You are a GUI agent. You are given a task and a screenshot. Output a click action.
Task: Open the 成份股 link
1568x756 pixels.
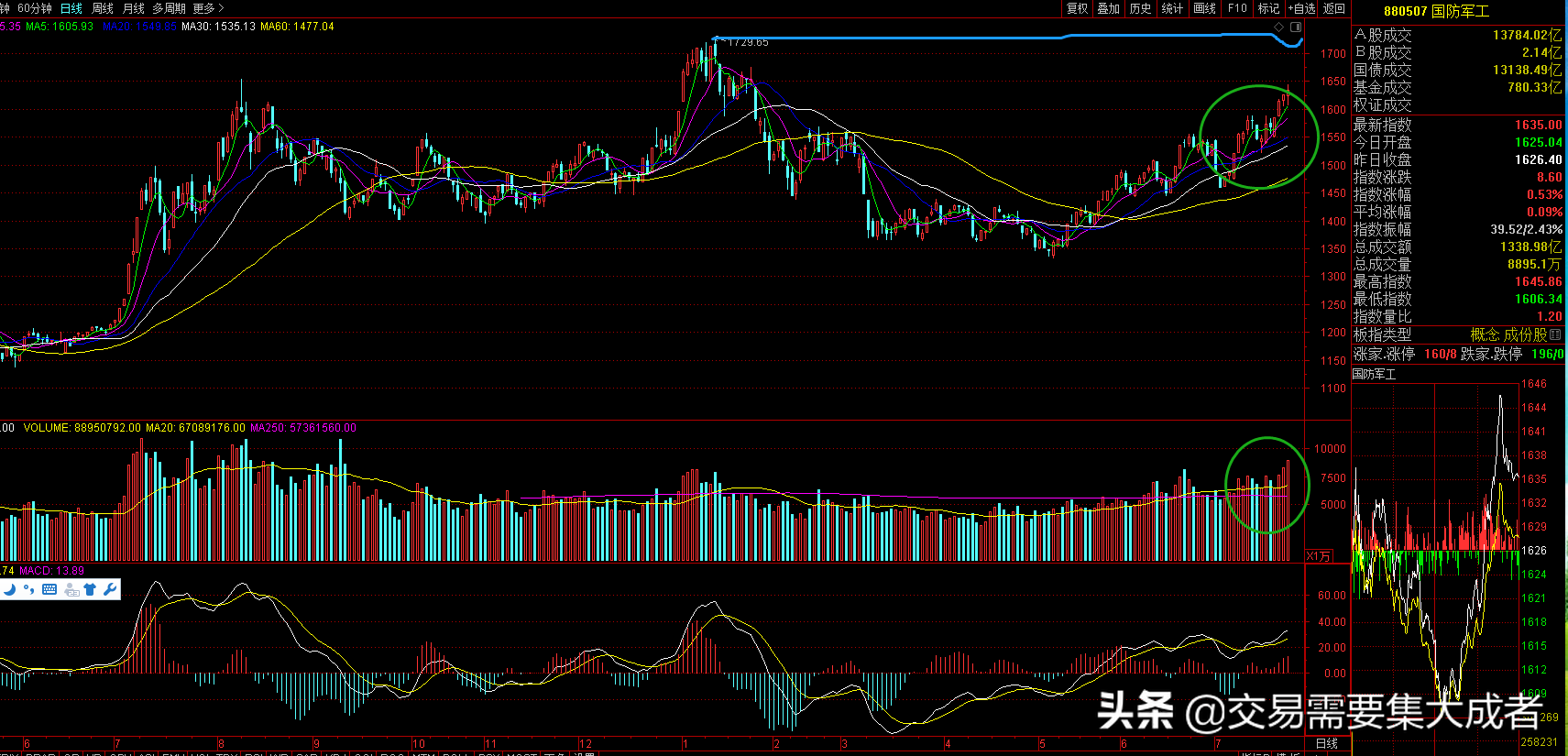1525,335
